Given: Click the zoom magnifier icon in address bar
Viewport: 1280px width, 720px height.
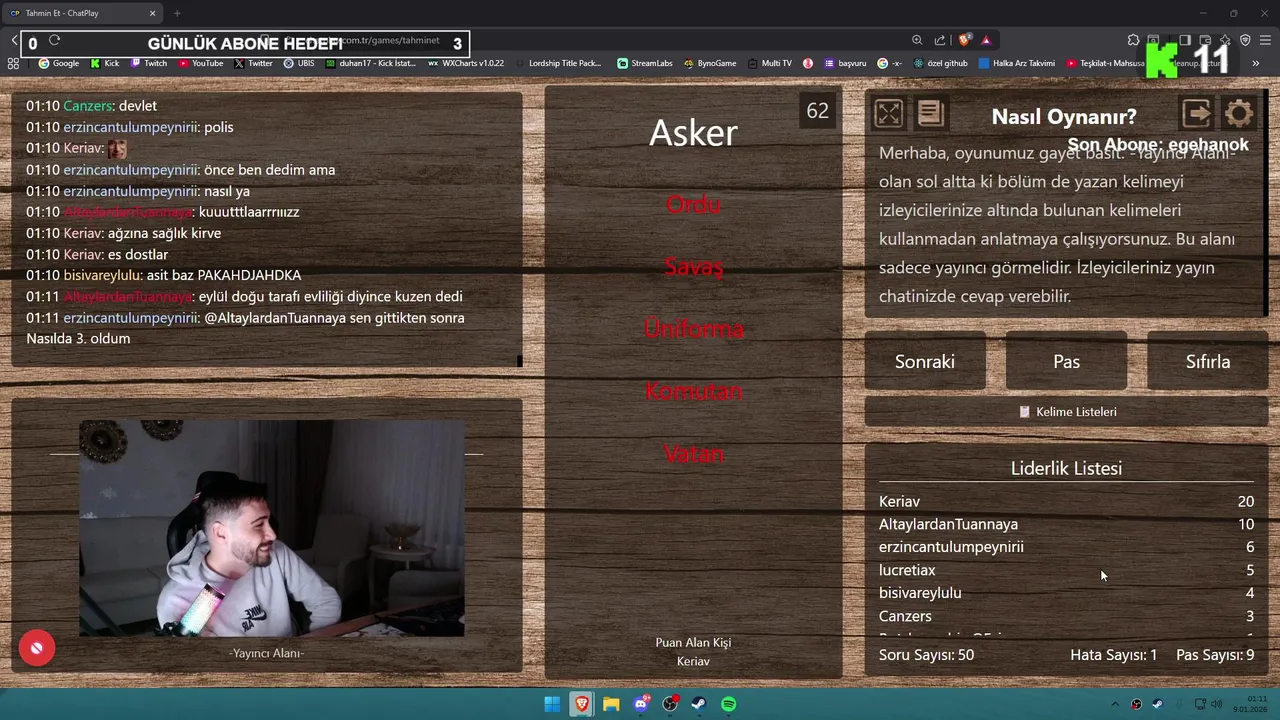Looking at the screenshot, I should (917, 40).
